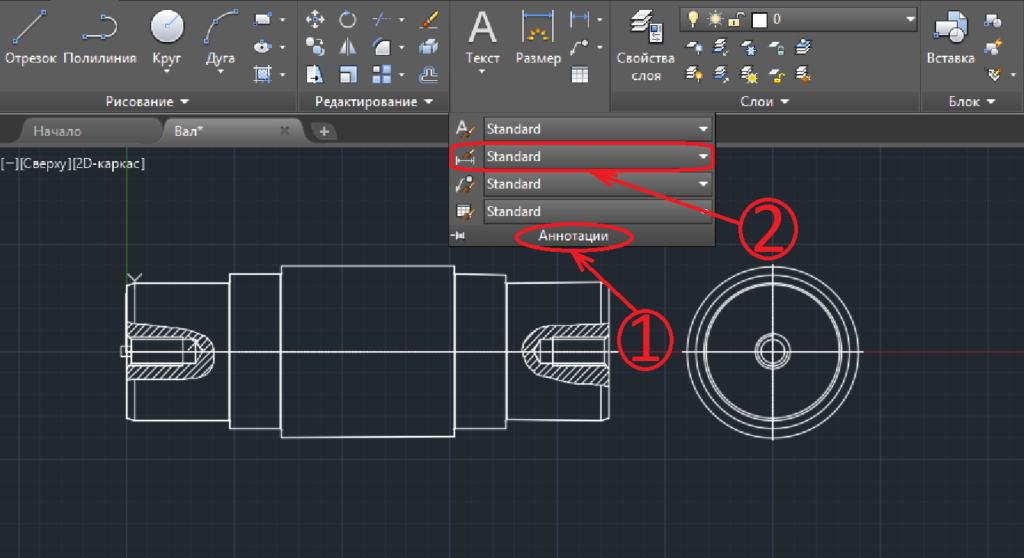Click the Move tool icon
This screenshot has width=1024, height=558.
315,19
